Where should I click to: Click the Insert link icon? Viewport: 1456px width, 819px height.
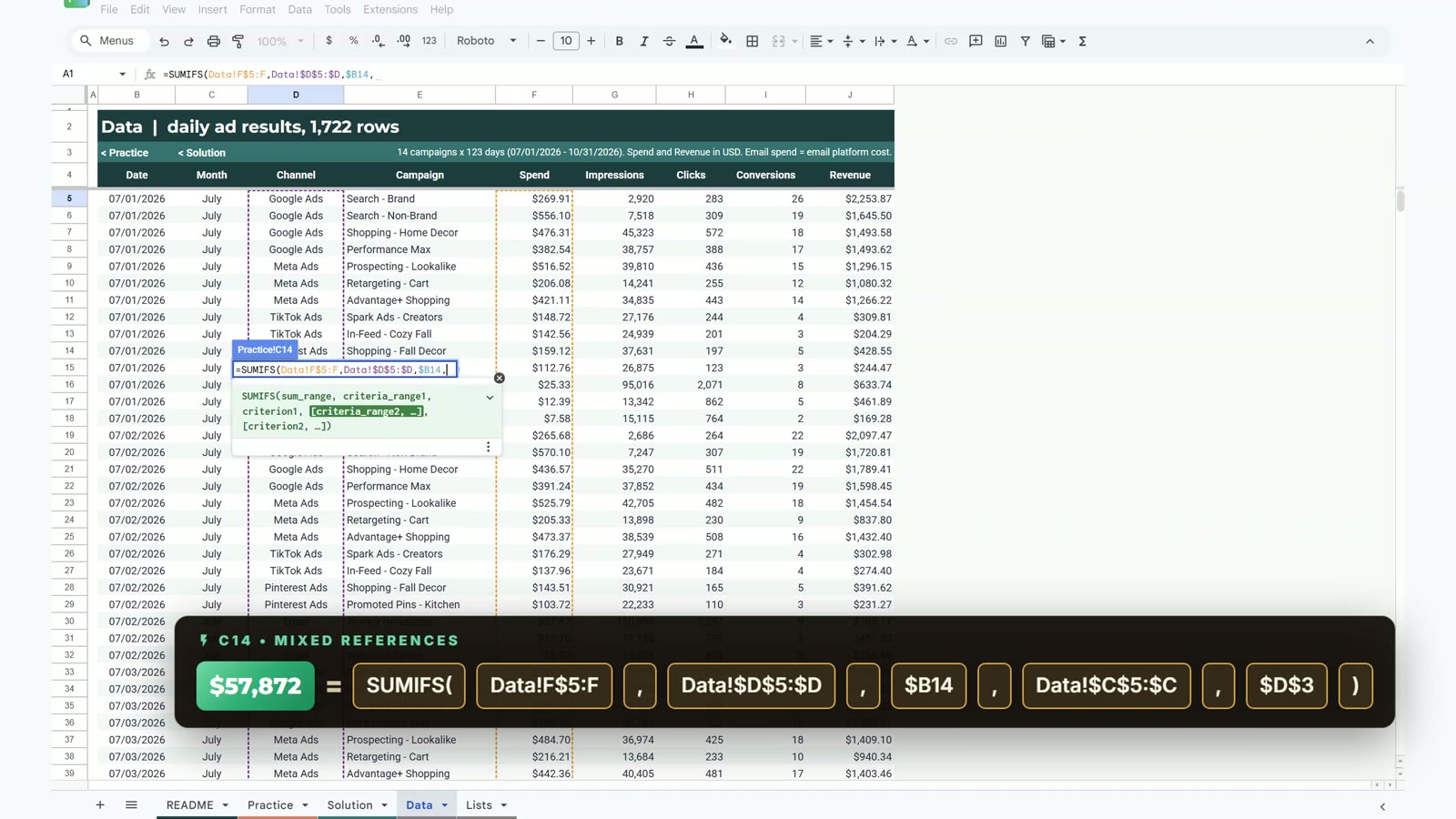951,41
